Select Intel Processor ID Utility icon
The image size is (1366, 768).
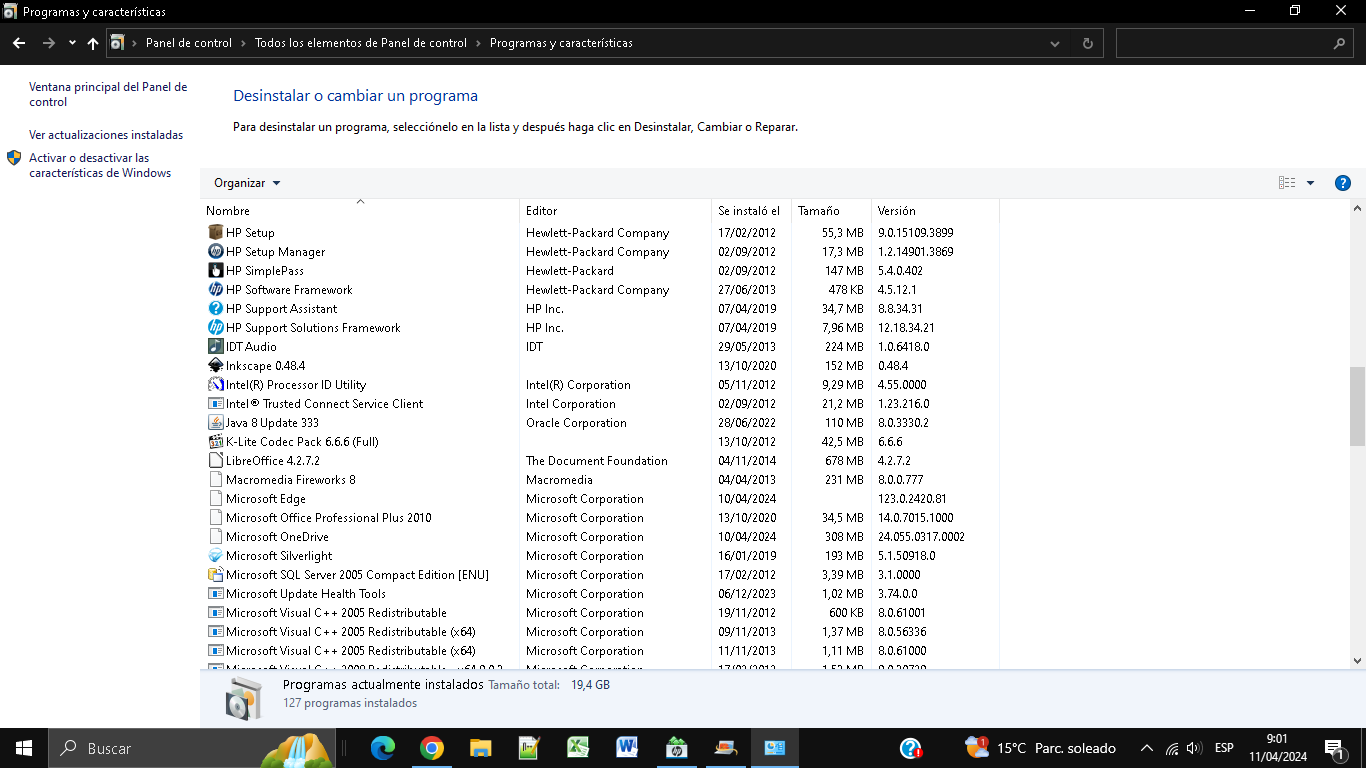[x=215, y=384]
